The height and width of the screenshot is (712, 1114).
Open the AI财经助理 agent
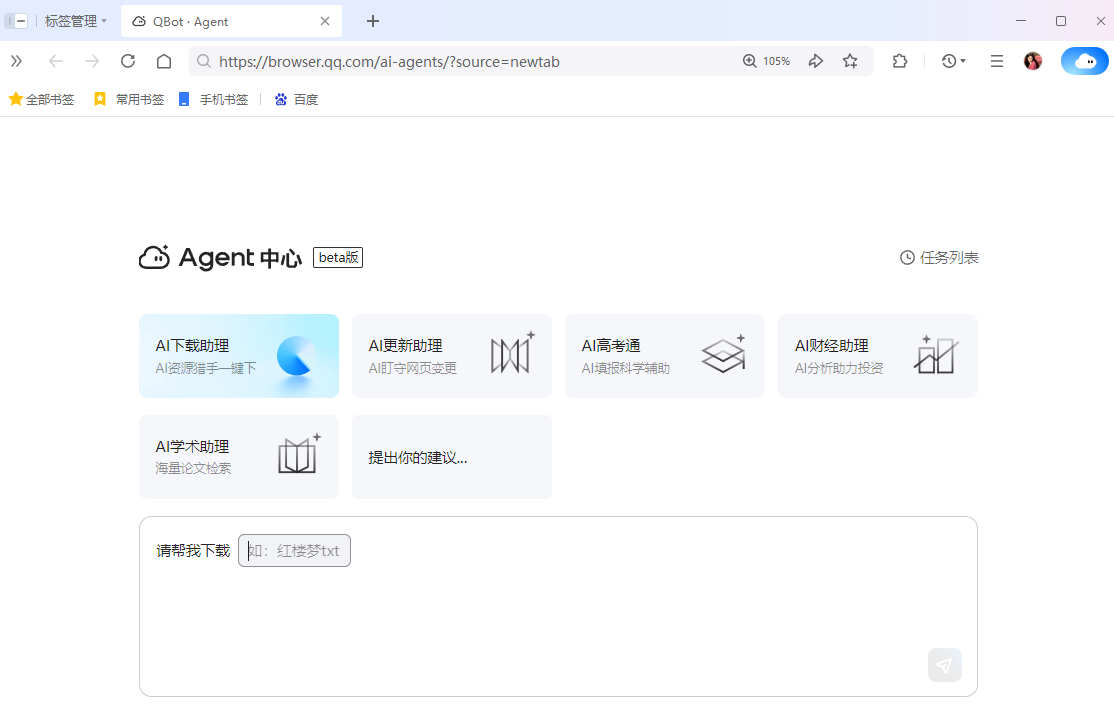(x=877, y=355)
